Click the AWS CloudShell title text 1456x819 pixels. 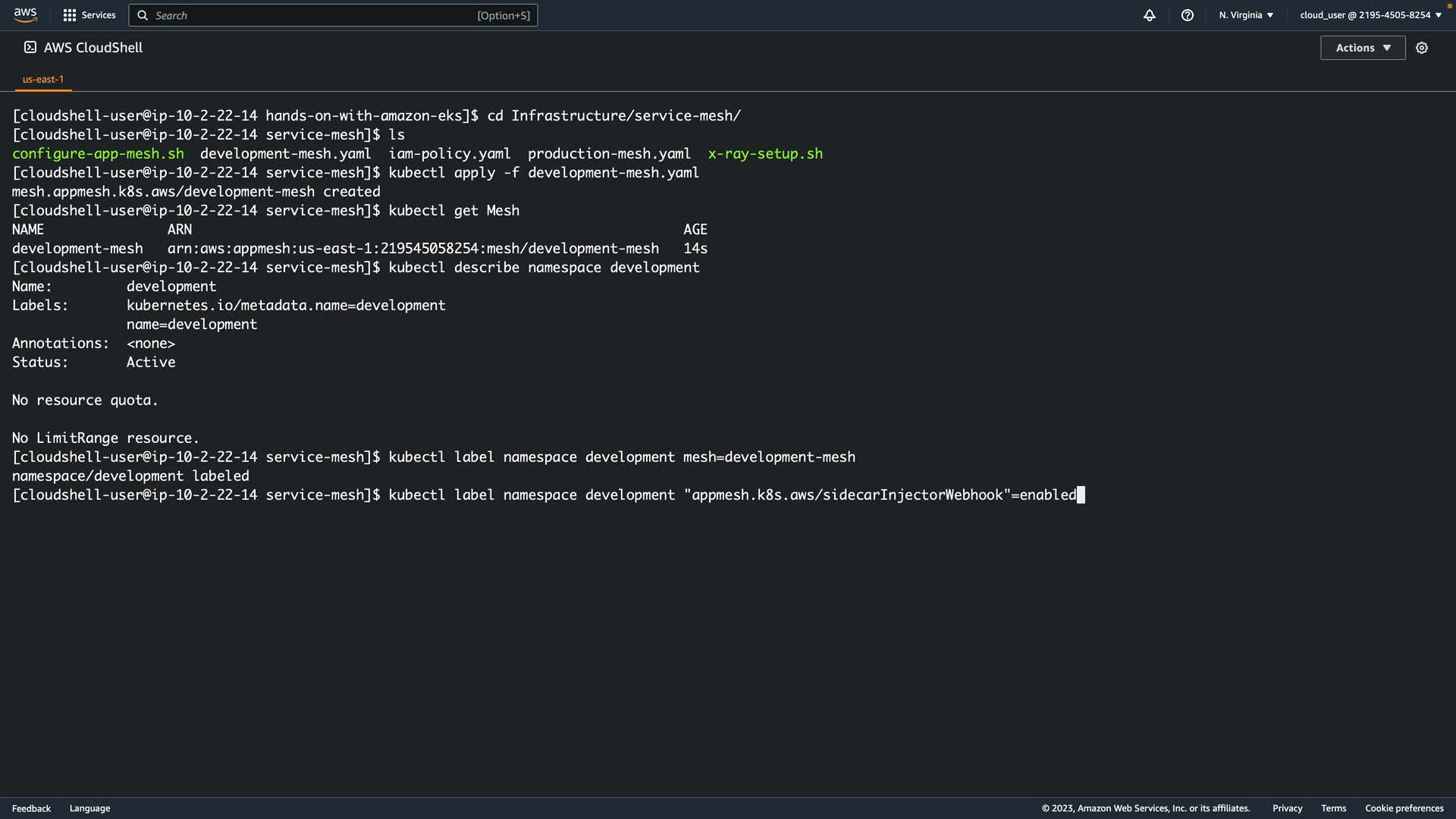(x=93, y=48)
